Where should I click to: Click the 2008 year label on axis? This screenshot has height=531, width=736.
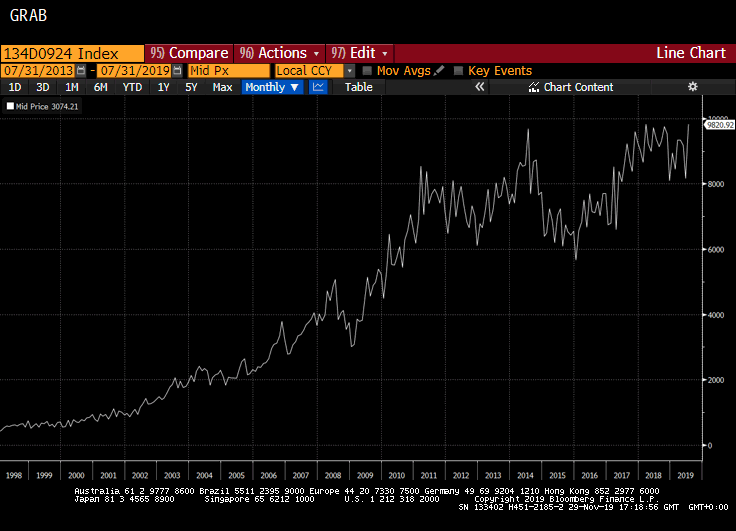point(333,475)
